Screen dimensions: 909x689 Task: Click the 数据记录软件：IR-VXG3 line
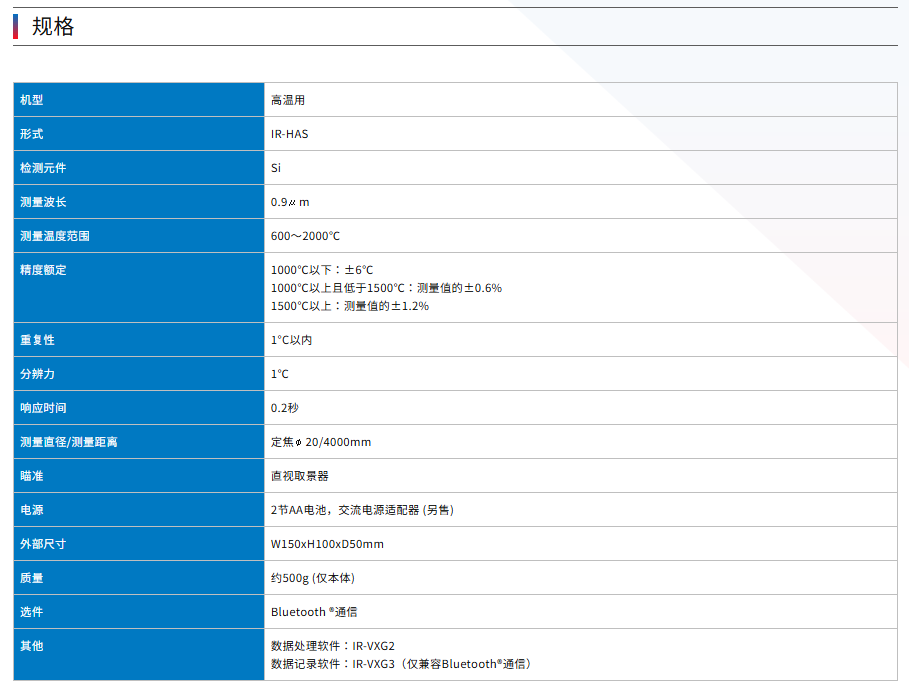pyautogui.click(x=401, y=664)
